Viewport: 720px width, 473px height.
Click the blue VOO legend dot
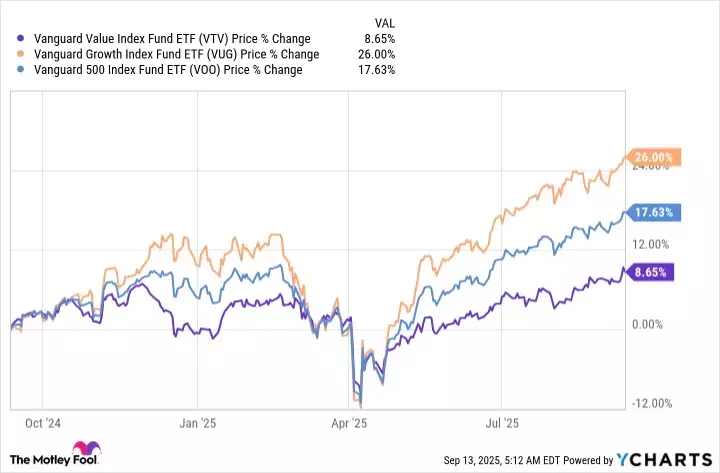(12, 70)
